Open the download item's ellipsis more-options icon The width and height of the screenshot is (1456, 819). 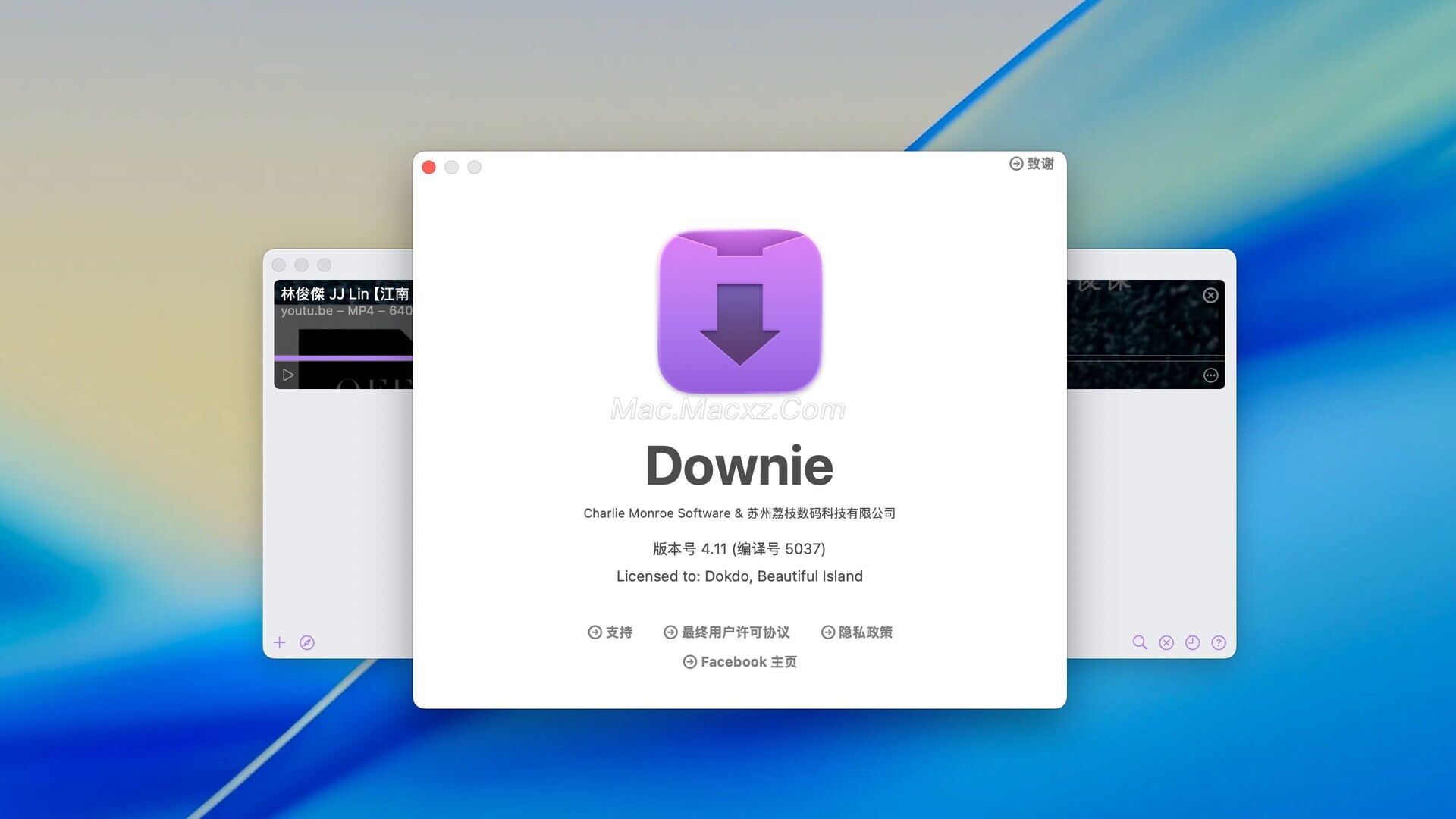click(1210, 375)
